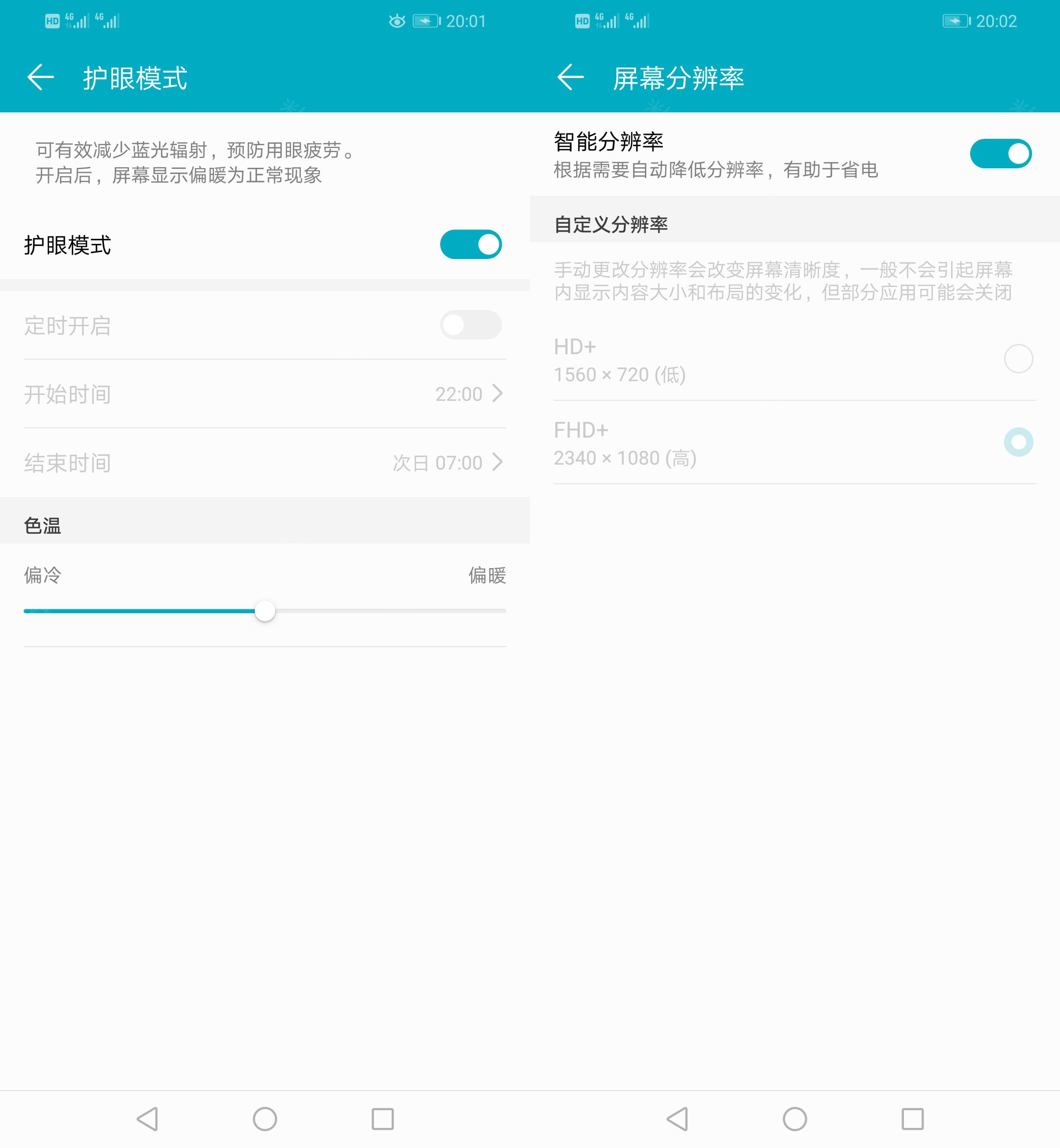Viewport: 1060px width, 1148px height.
Task: Tap the HD icon in left status bar
Action: [52, 21]
